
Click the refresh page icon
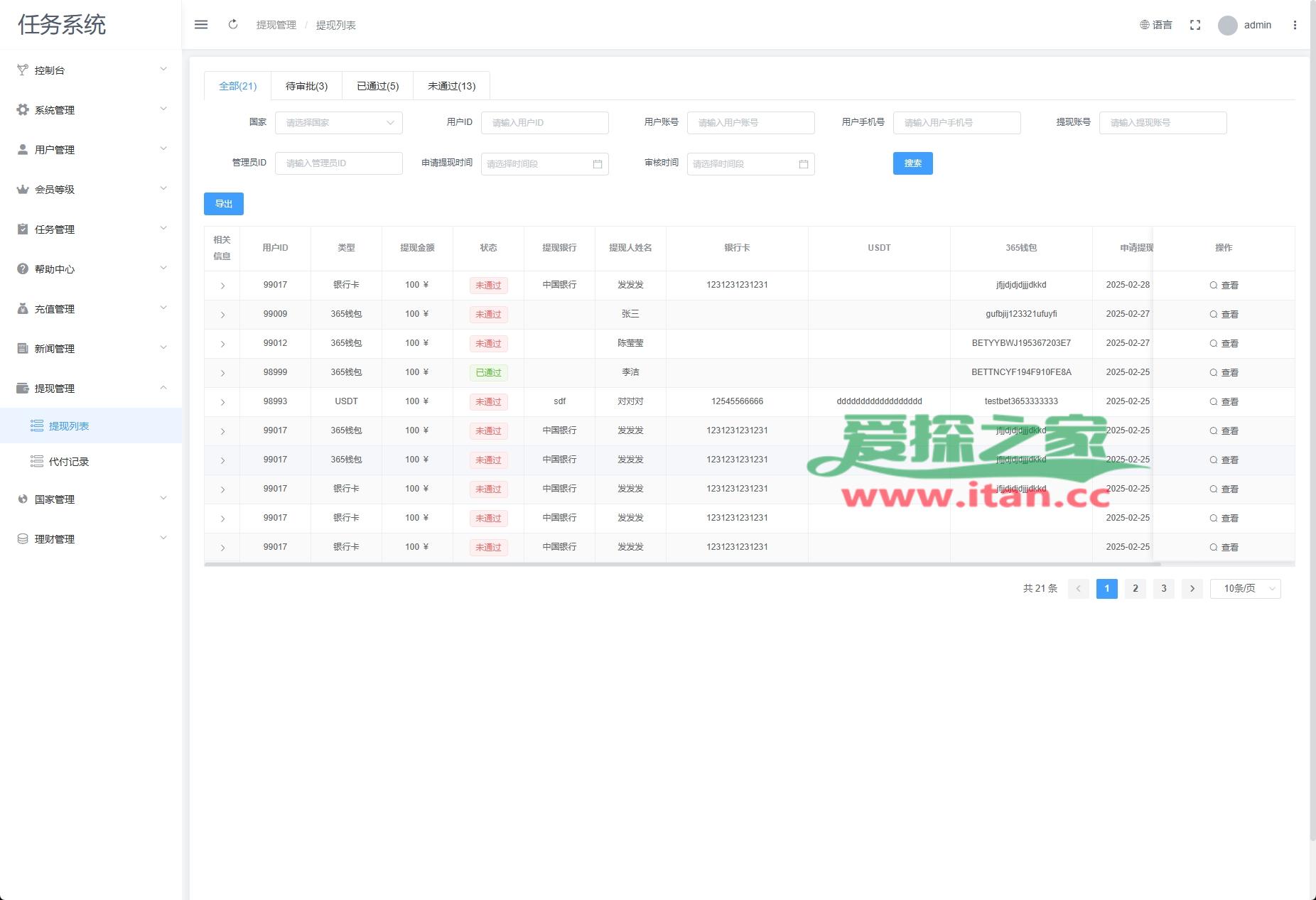(233, 25)
